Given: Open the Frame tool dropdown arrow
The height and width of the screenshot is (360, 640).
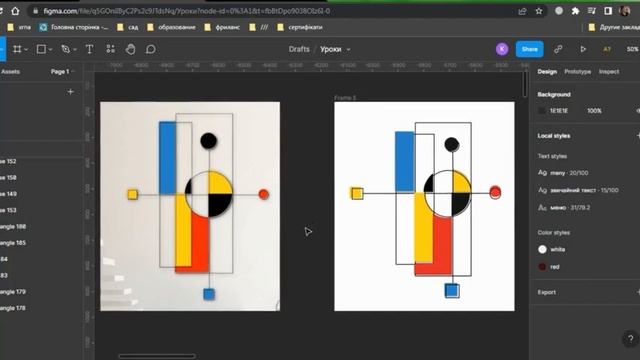Looking at the screenshot, I should [x=26, y=50].
